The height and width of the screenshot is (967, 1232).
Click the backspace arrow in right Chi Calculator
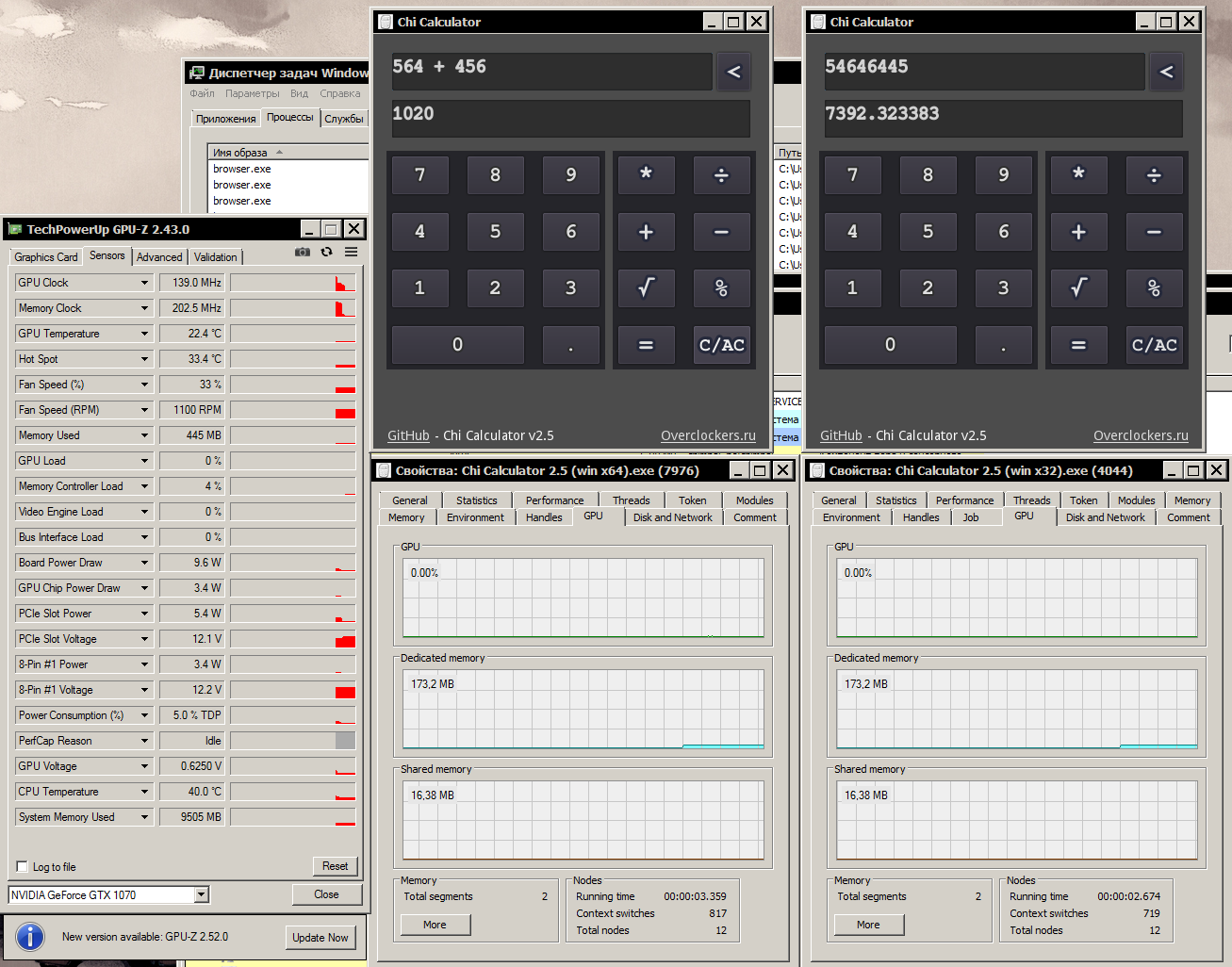pos(1166,72)
